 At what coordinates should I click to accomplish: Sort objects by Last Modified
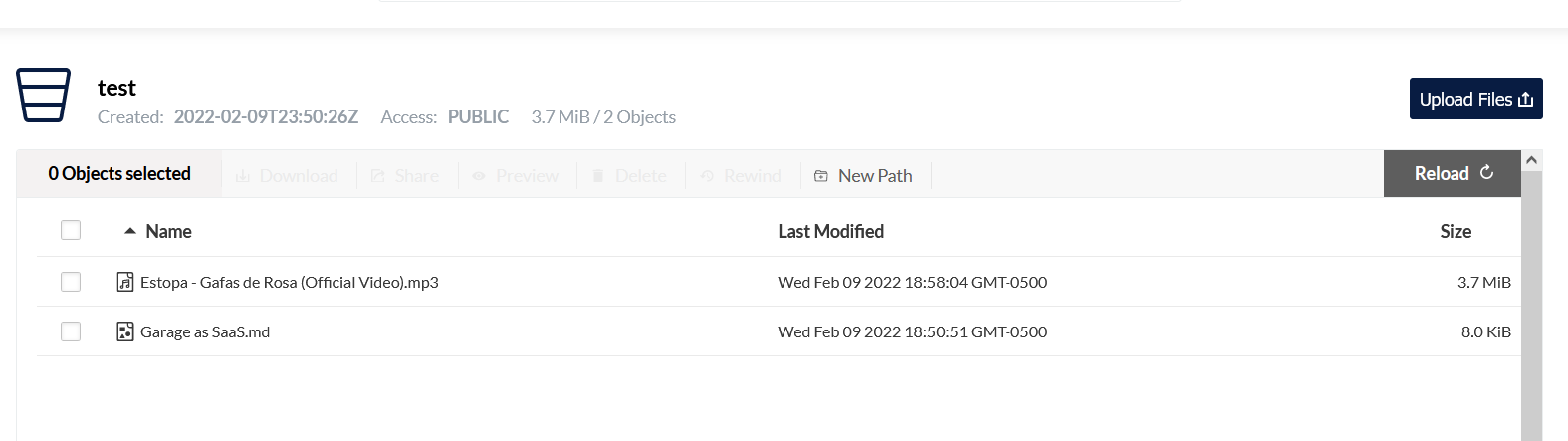pos(830,231)
